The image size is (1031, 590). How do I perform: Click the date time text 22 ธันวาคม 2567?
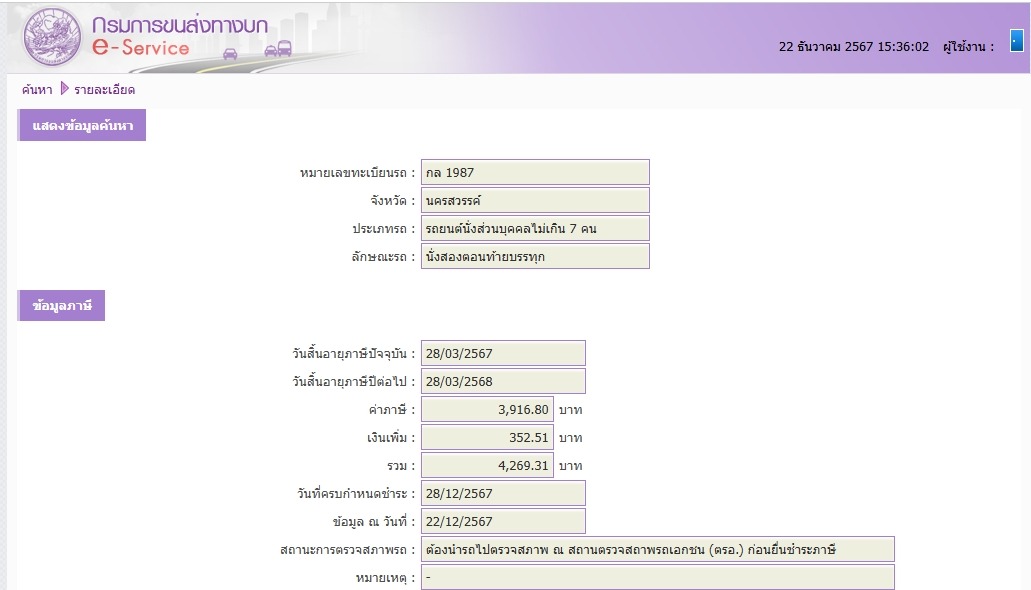click(x=853, y=47)
